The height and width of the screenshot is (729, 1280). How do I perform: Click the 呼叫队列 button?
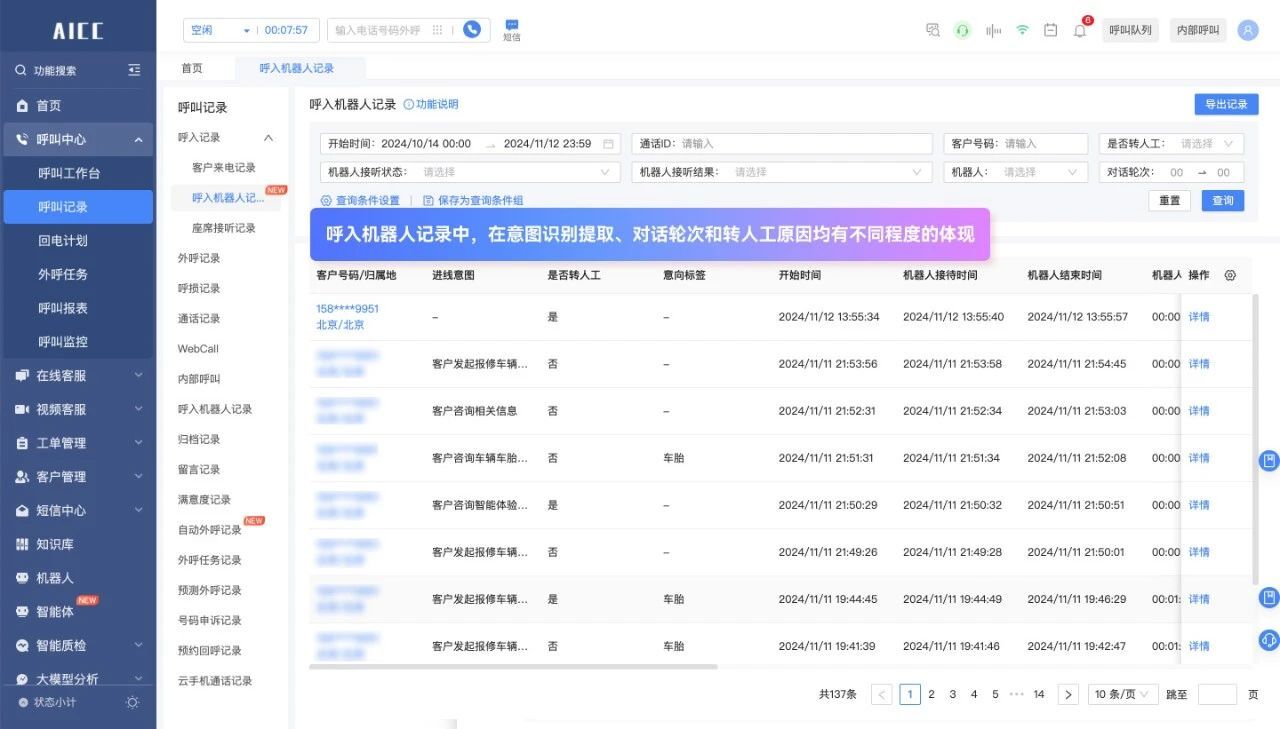[1130, 30]
